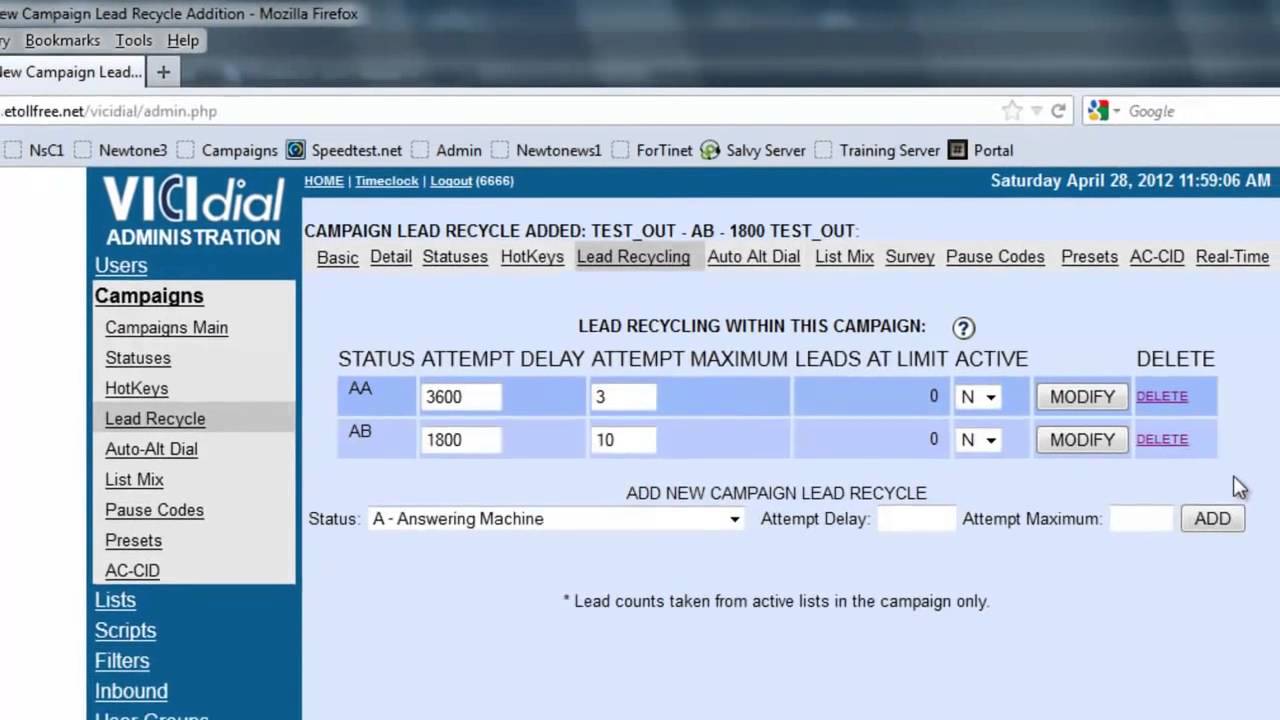Open the Help menu

tap(183, 41)
